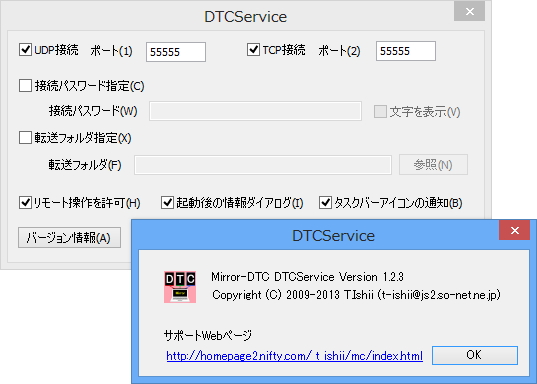Toggle 起動後の情報ダイアログ(I) checkbox
Screen dimensions: 537x384
(x=167, y=202)
